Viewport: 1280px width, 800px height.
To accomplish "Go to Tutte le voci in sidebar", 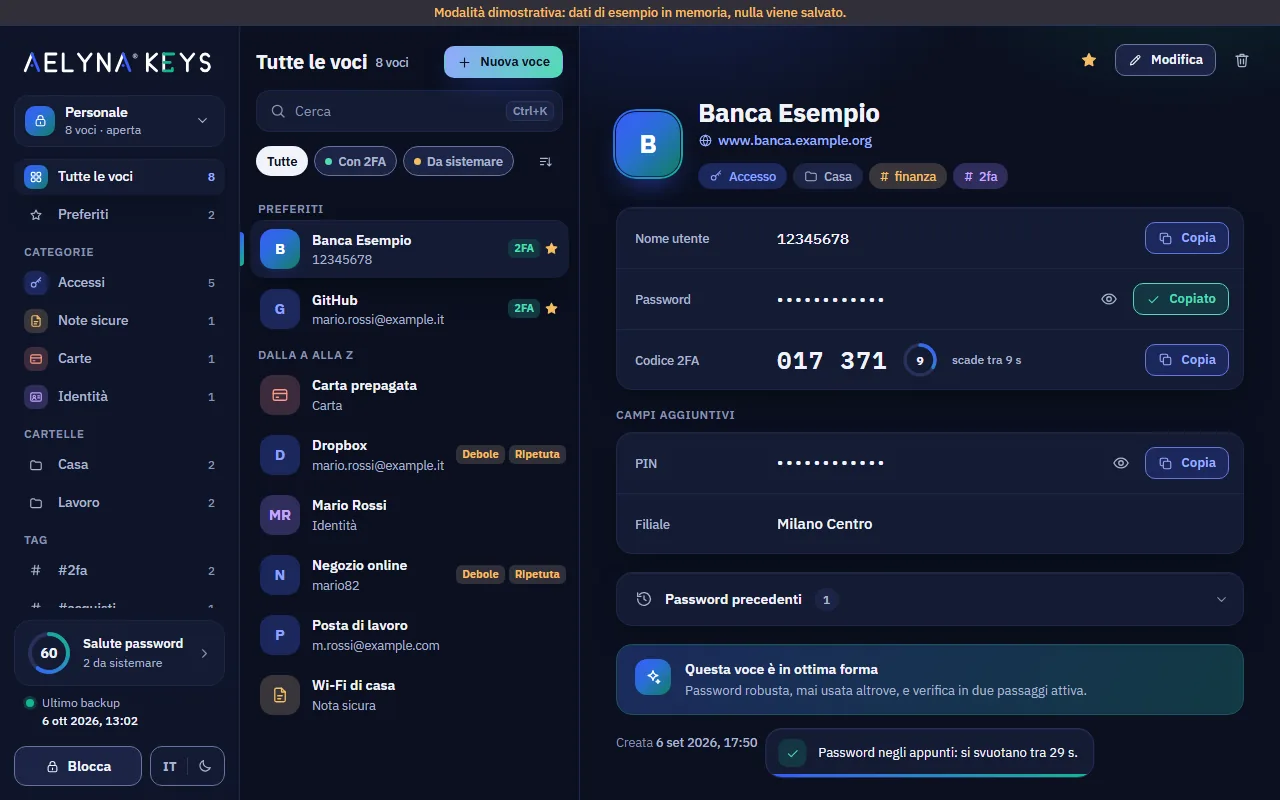I will point(120,177).
